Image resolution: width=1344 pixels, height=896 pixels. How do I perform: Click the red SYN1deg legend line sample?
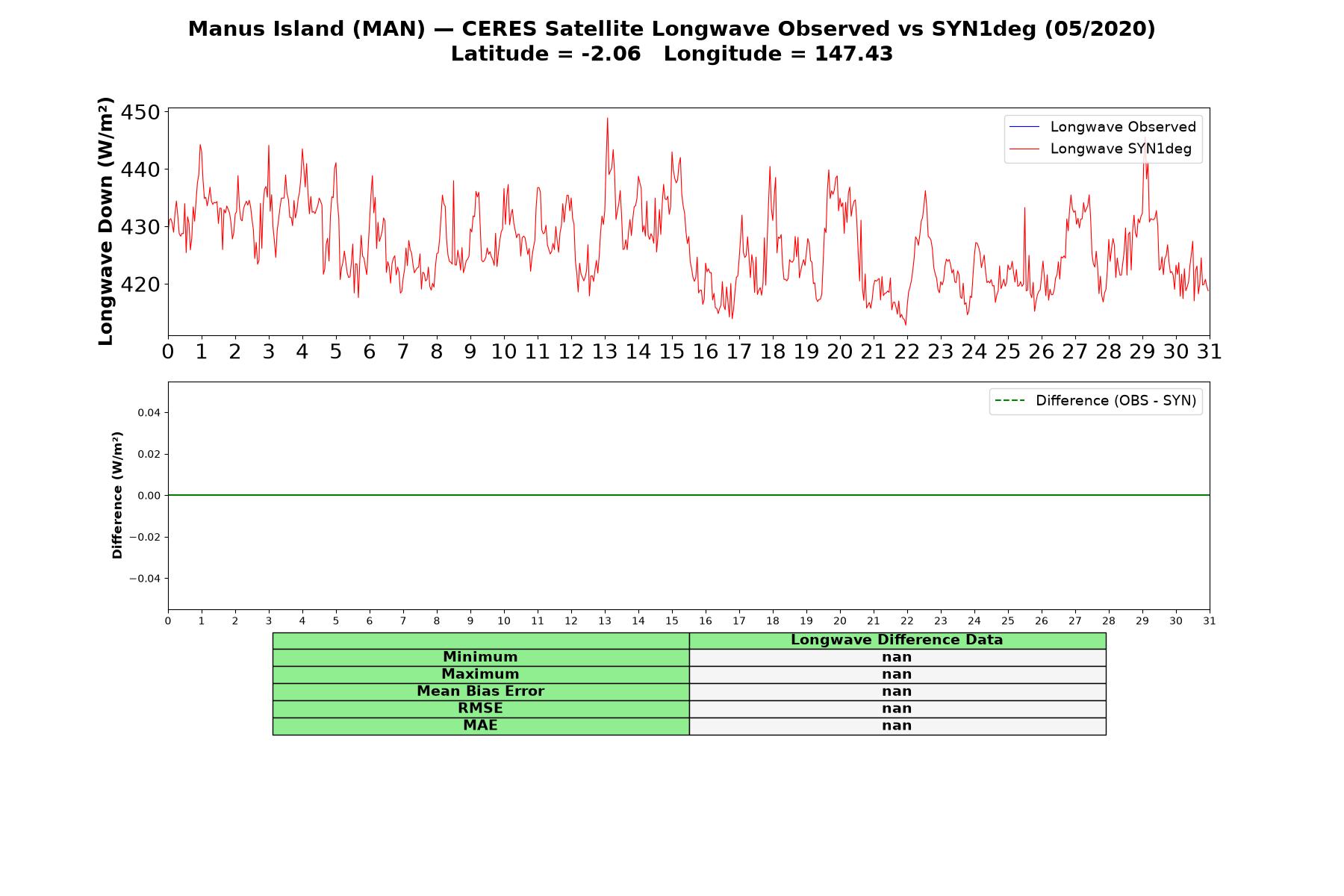1024,149
